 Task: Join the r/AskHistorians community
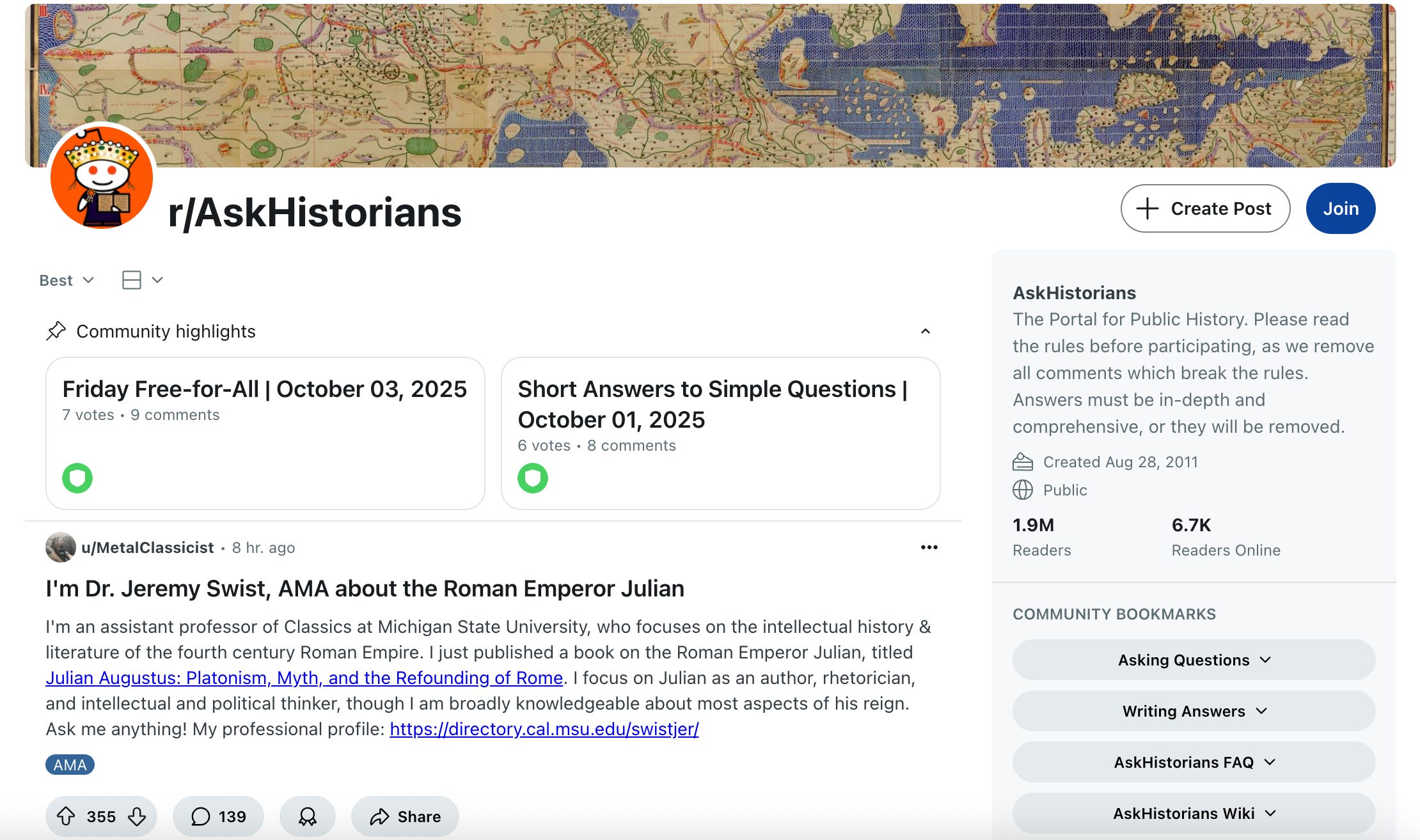point(1340,208)
